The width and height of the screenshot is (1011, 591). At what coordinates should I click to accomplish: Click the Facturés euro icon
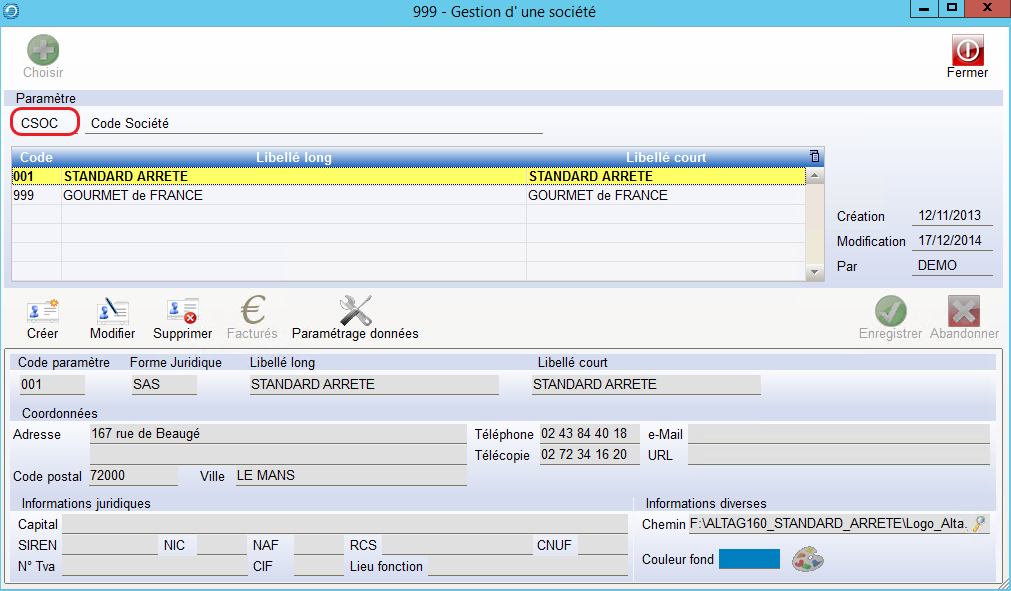[252, 311]
